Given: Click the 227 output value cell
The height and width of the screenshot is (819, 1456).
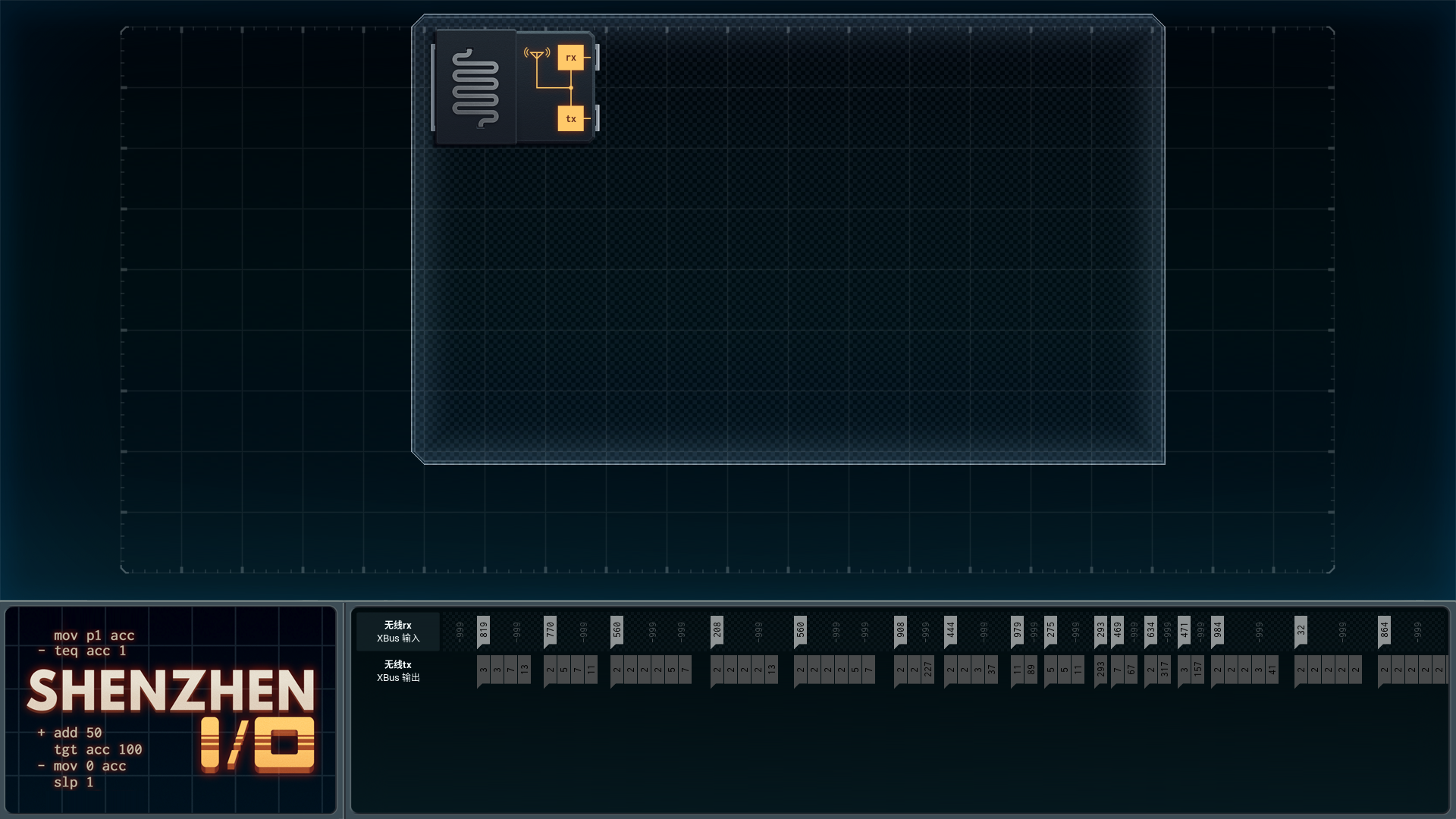Looking at the screenshot, I should [927, 670].
